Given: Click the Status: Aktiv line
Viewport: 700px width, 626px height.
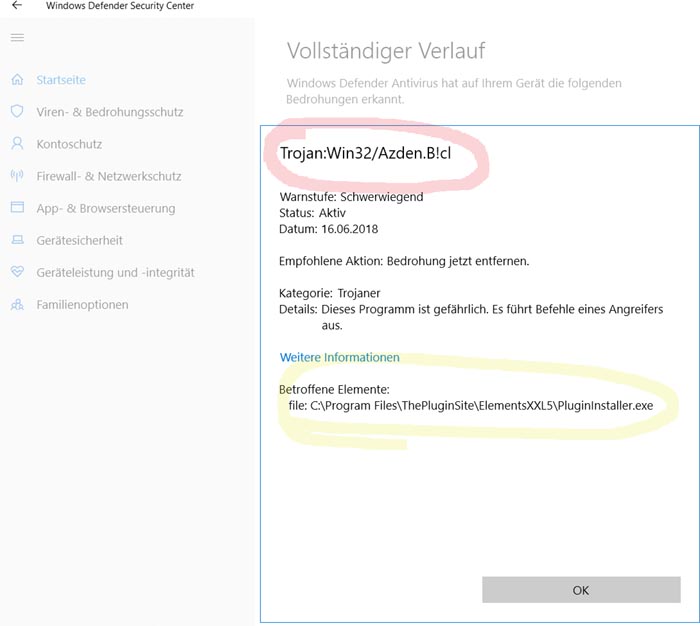Looking at the screenshot, I should pos(312,213).
